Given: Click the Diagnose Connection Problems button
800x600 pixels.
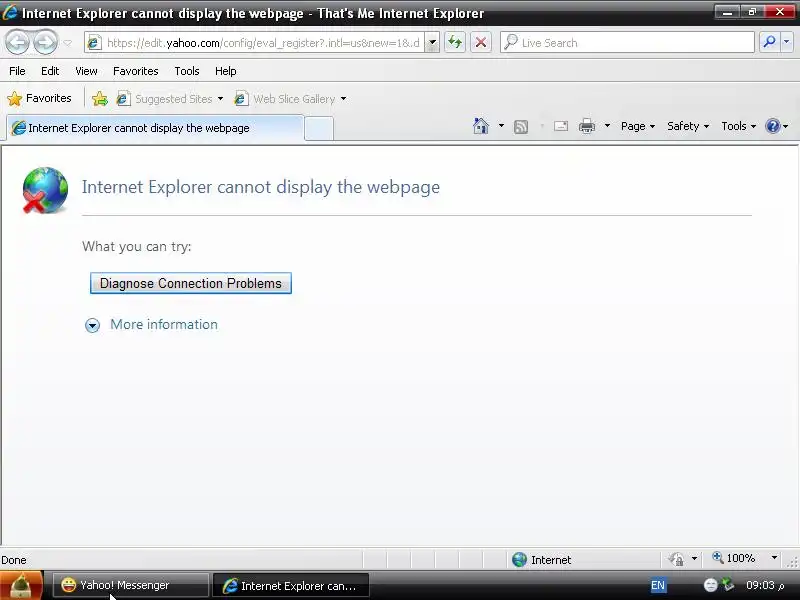Looking at the screenshot, I should [x=191, y=283].
